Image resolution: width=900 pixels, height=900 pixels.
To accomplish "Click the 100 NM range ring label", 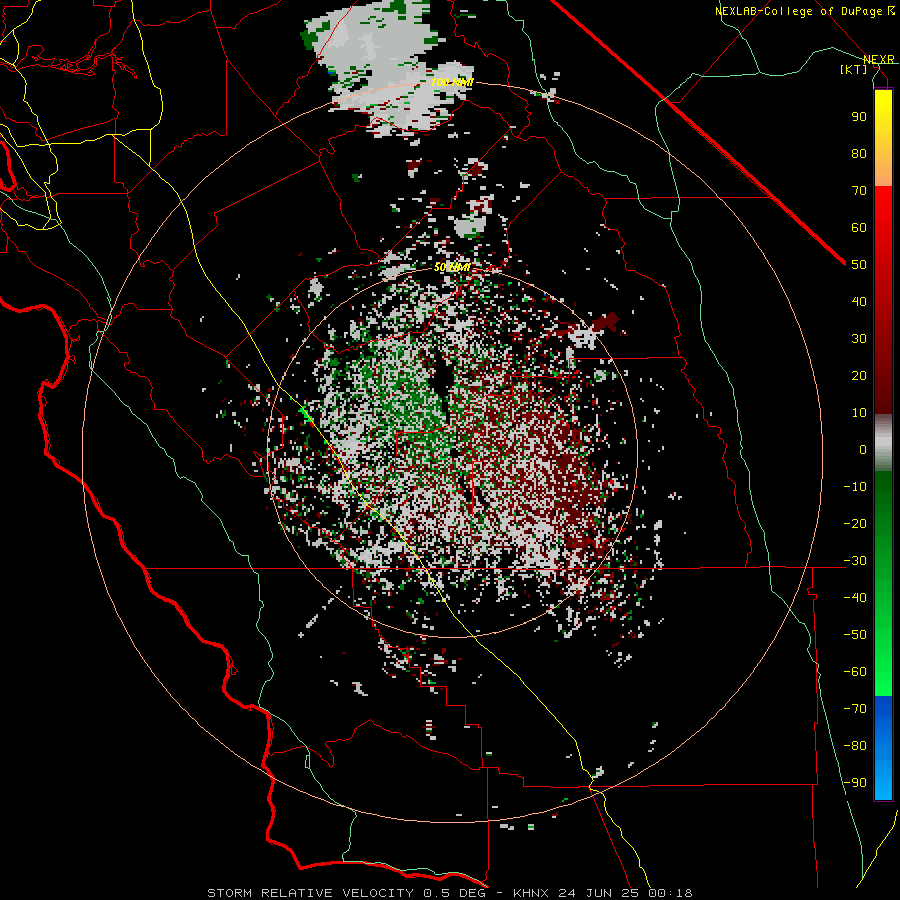I will pos(452,83).
